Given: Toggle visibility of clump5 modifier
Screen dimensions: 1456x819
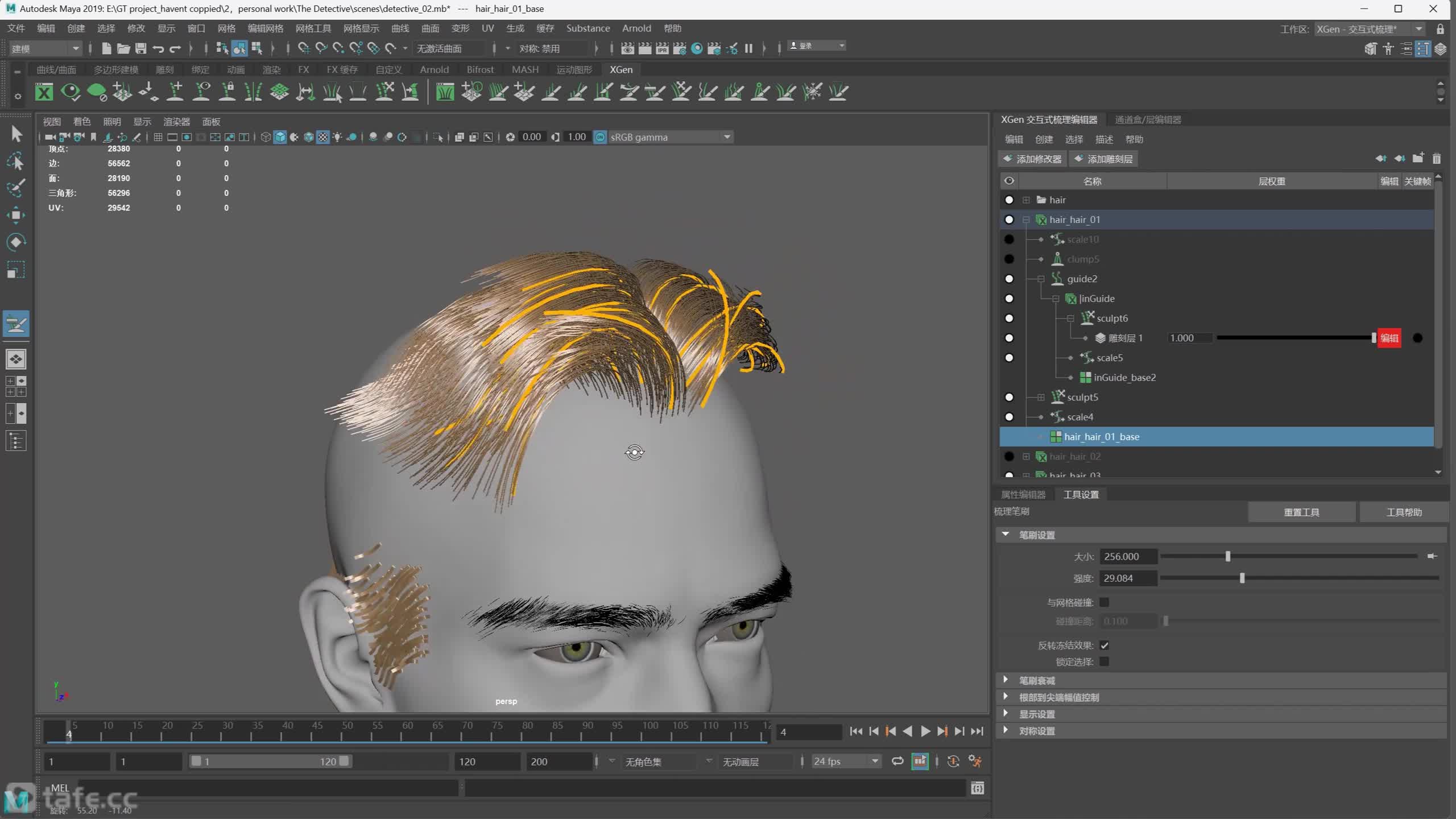Looking at the screenshot, I should pos(1010,259).
